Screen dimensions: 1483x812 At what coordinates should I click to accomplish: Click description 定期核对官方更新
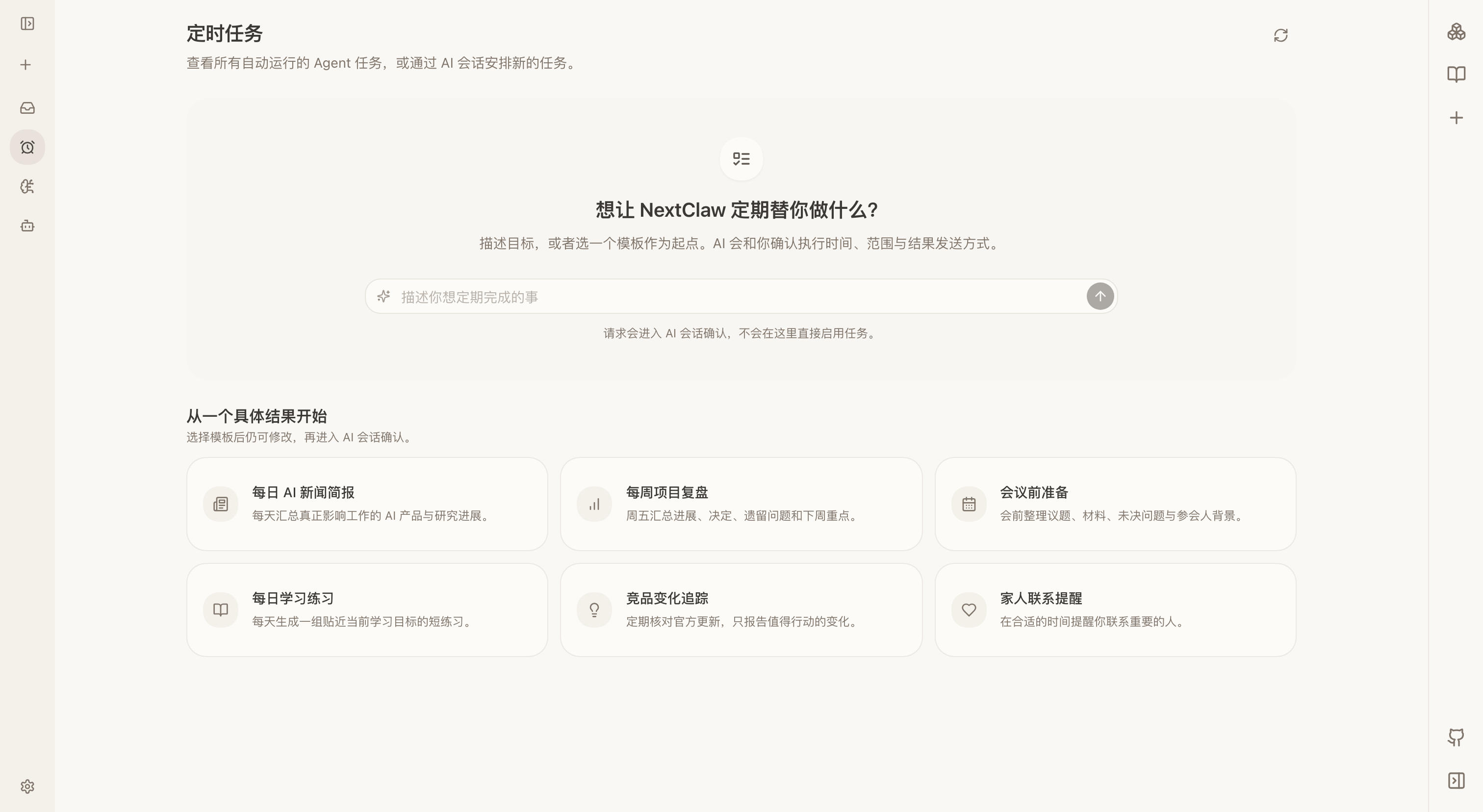pos(673,622)
